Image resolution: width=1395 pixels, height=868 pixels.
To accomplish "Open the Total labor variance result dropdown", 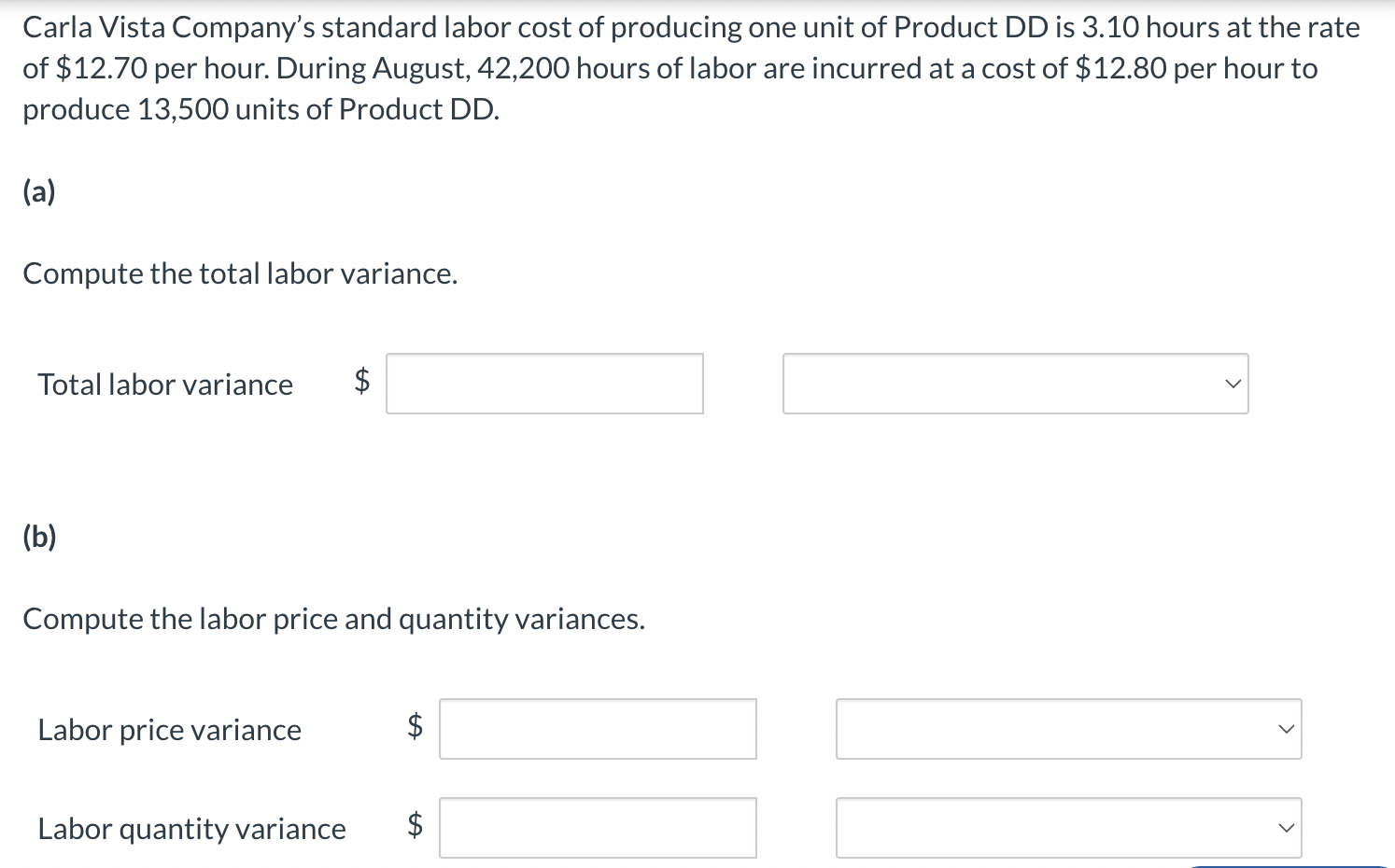I will click(1016, 384).
